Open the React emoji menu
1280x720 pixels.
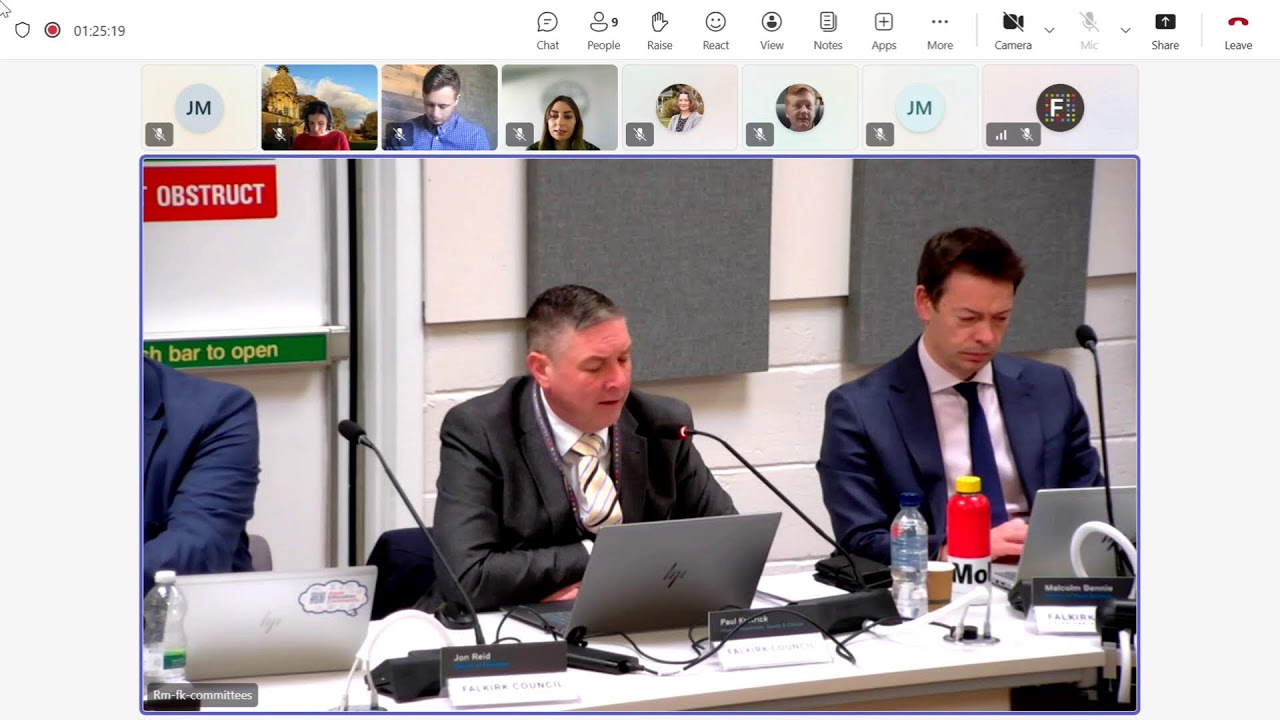tap(715, 31)
